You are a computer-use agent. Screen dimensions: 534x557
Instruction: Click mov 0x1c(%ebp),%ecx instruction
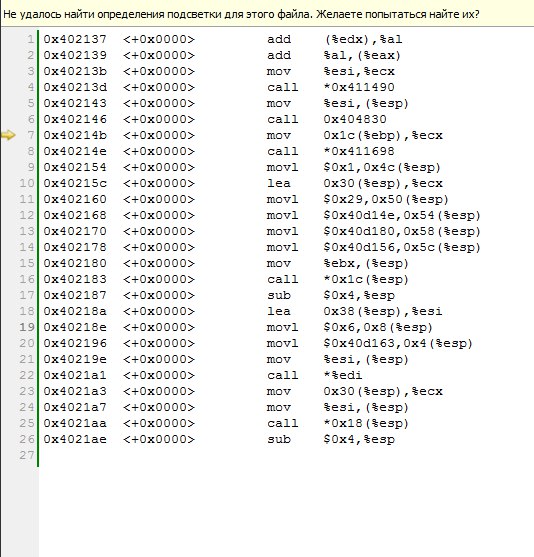[355, 135]
